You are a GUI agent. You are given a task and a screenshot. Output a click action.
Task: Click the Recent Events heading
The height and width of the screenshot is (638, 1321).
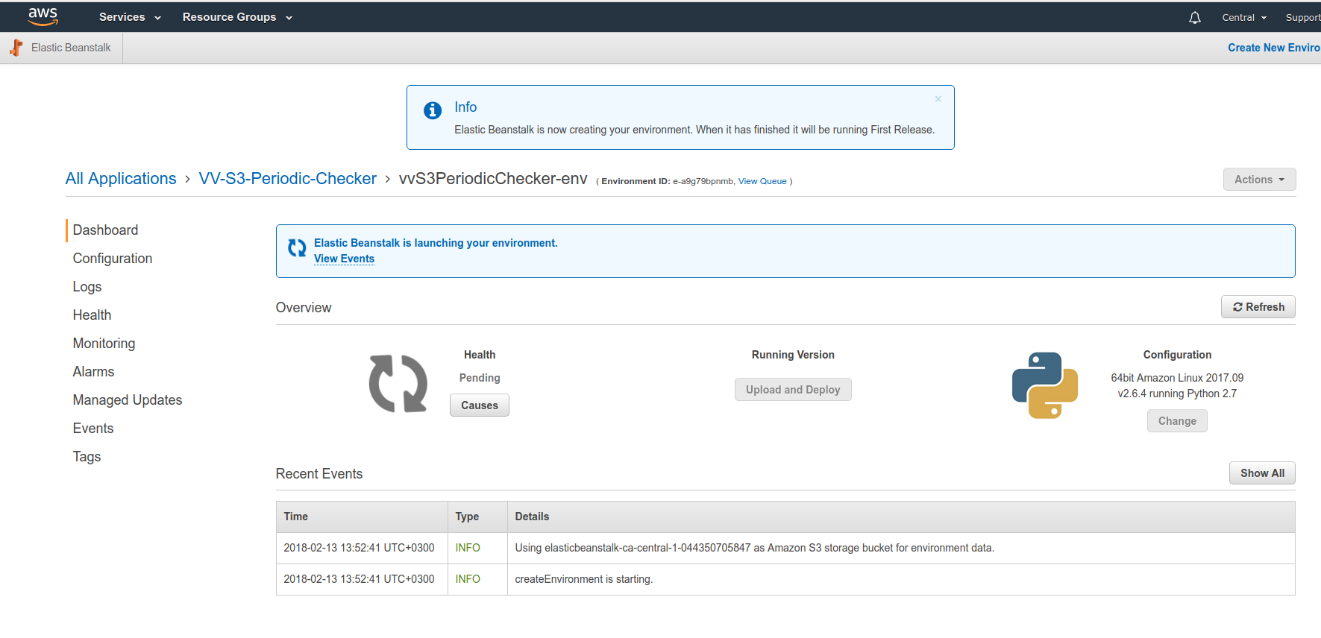point(319,474)
